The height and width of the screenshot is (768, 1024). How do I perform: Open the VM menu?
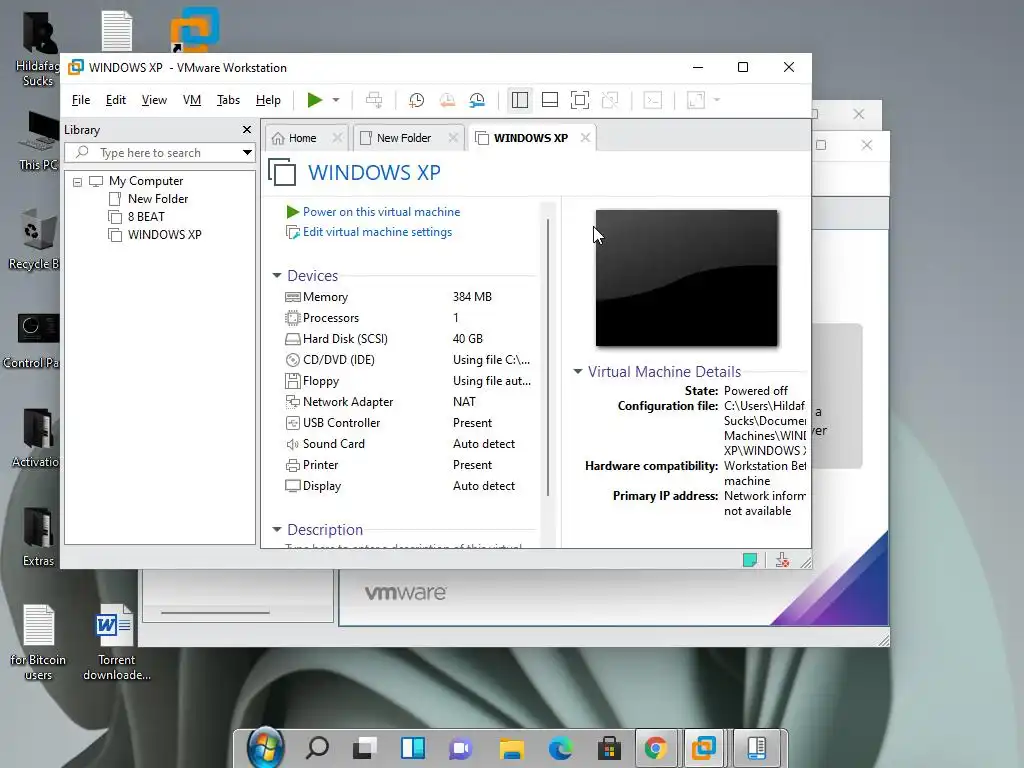point(191,100)
